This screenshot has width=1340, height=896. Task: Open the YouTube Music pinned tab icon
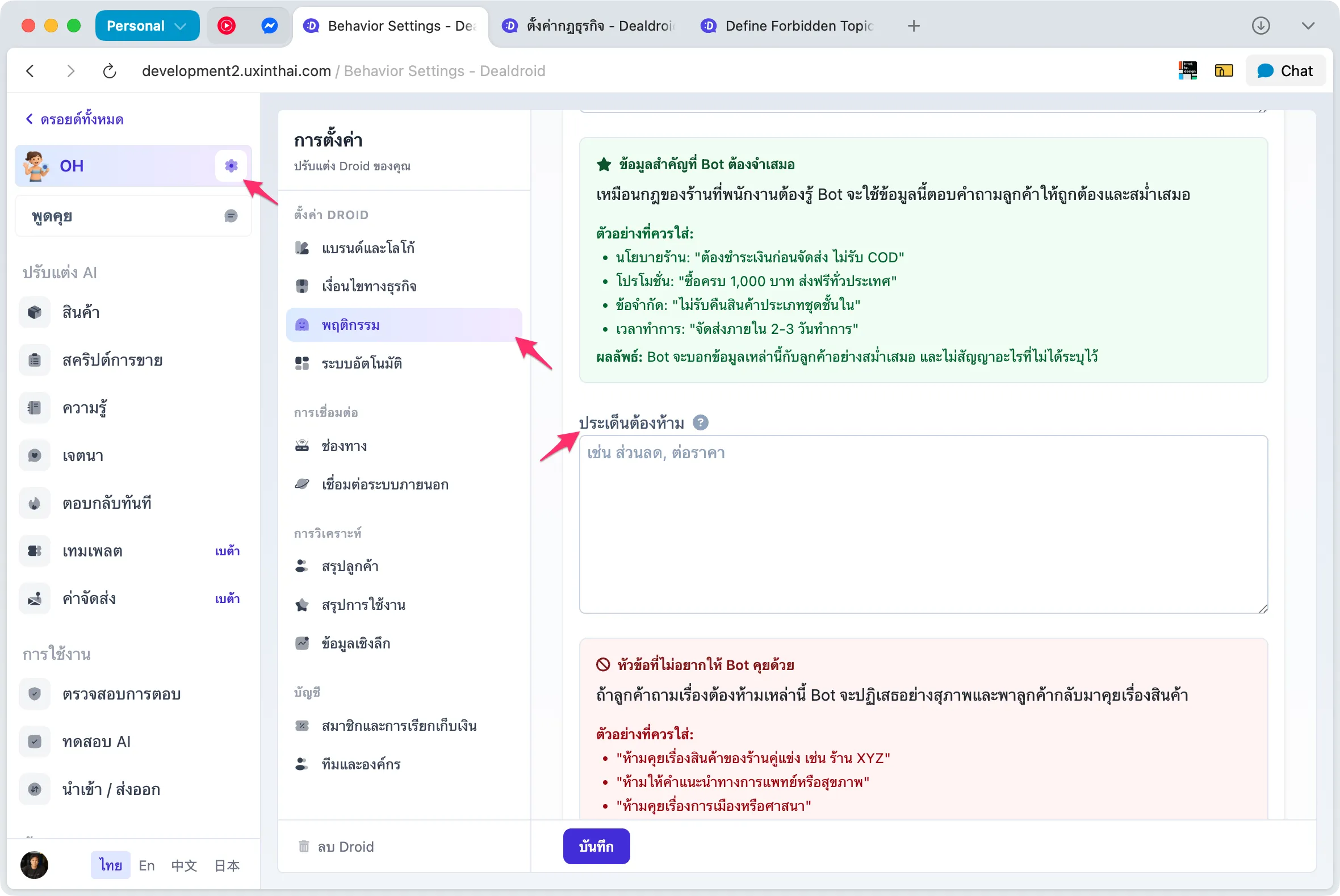coord(227,26)
